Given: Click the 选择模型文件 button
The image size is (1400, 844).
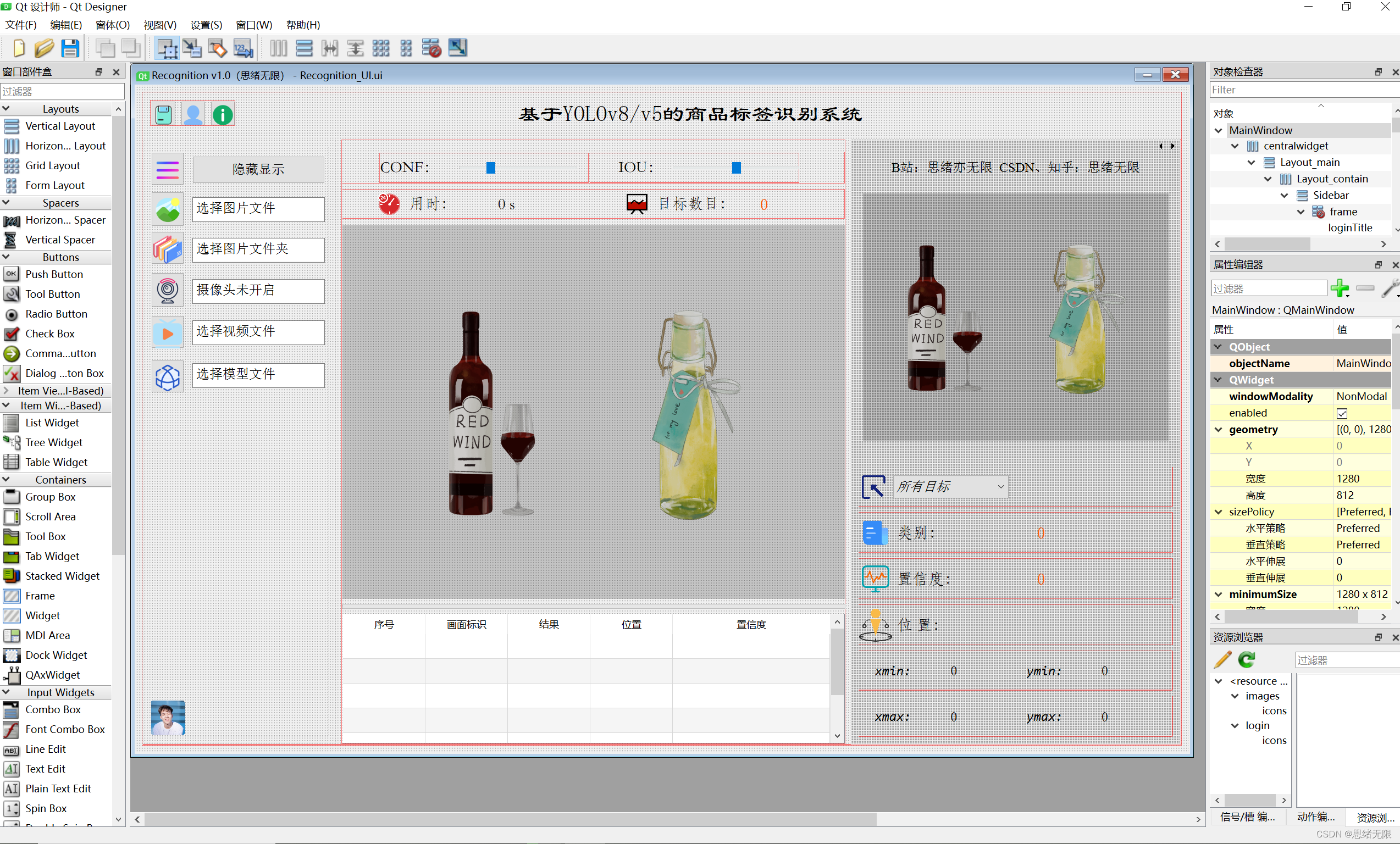Looking at the screenshot, I should 258,374.
